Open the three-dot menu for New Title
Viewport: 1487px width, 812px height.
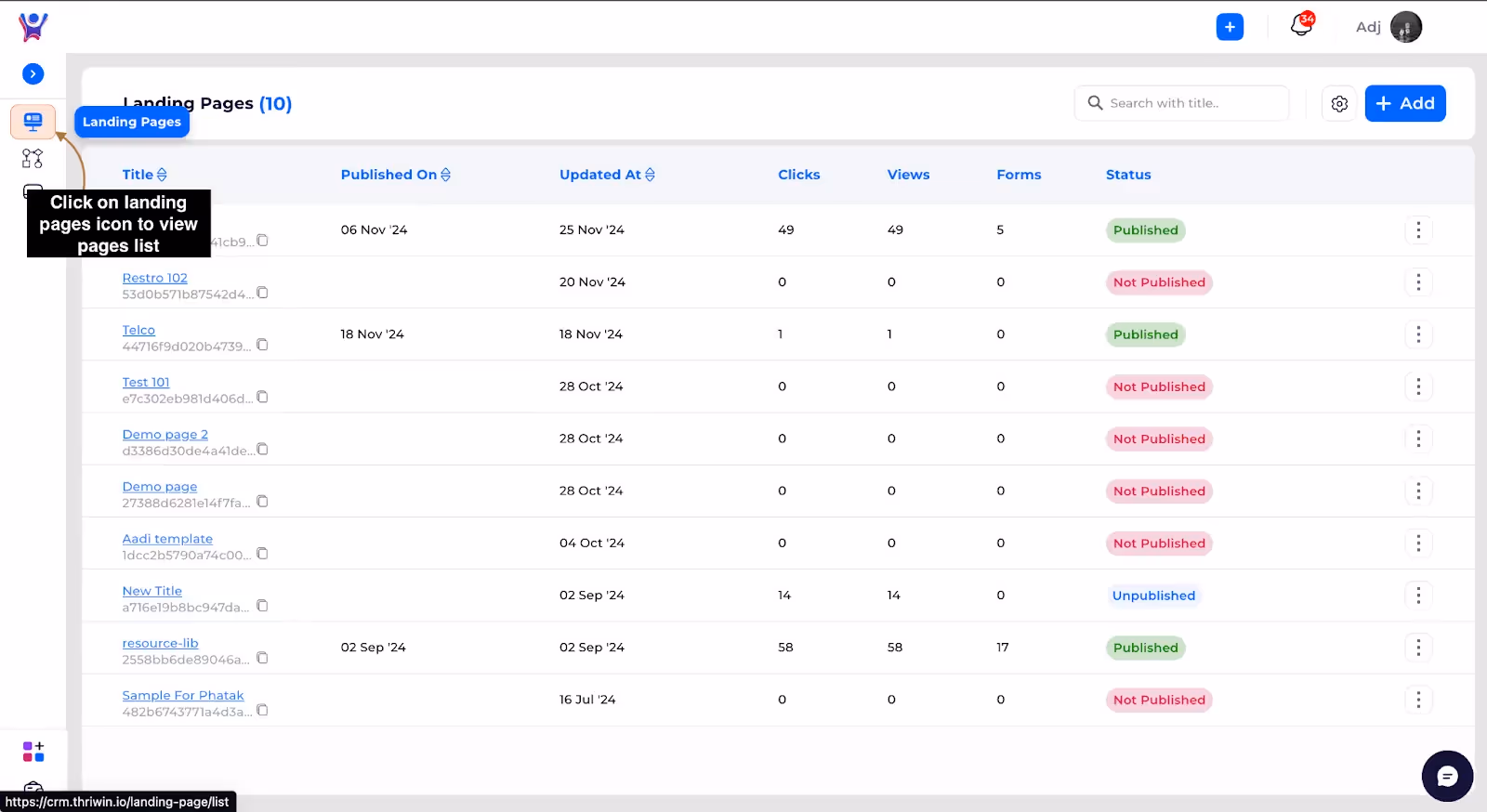[x=1418, y=595]
